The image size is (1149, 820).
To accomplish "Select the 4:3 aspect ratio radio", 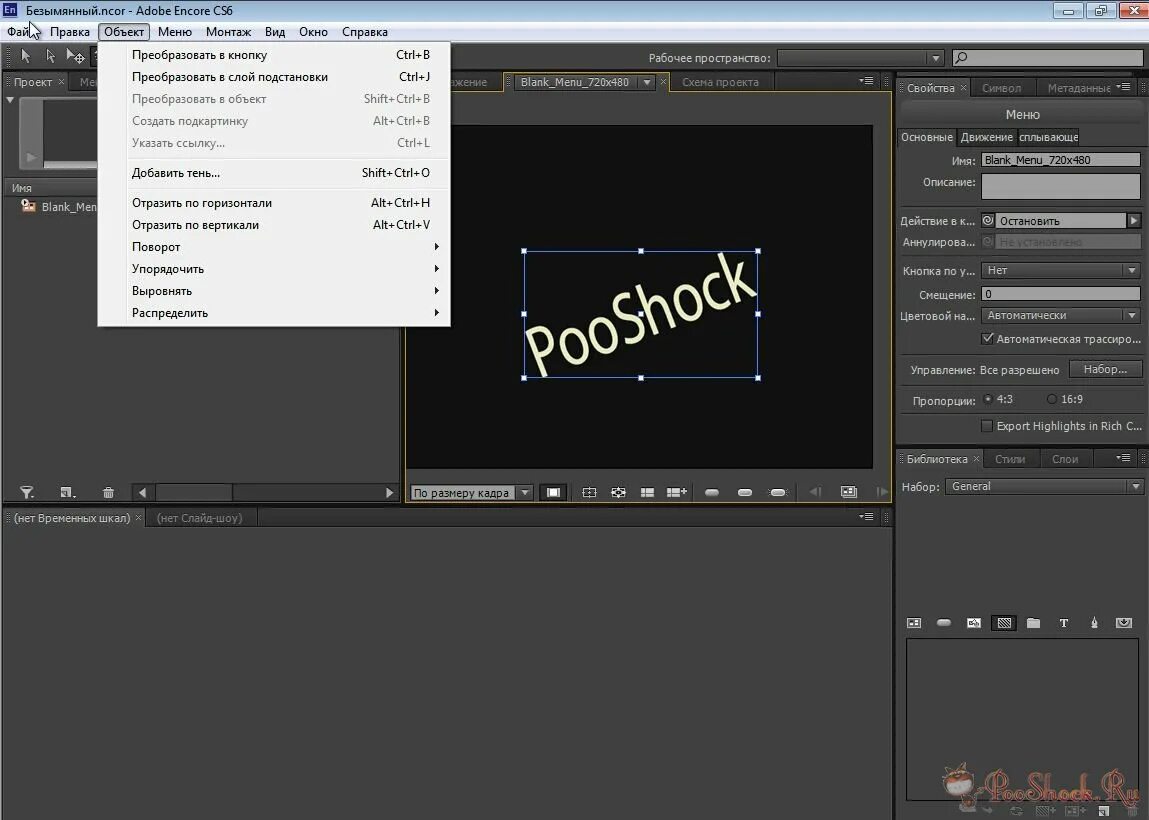I will (988, 399).
